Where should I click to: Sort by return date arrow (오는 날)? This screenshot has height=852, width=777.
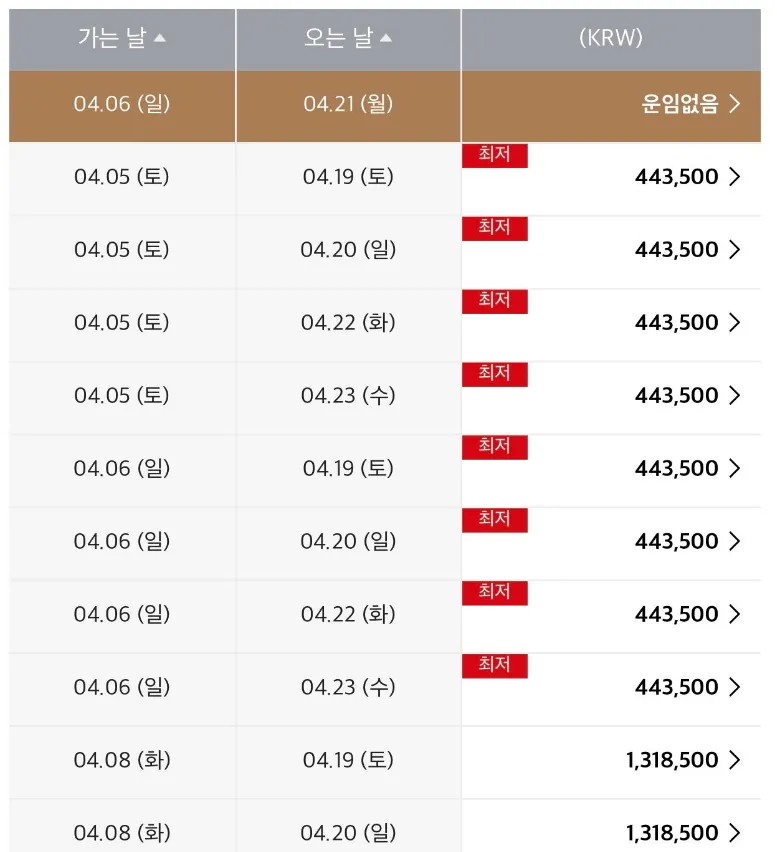coord(386,39)
